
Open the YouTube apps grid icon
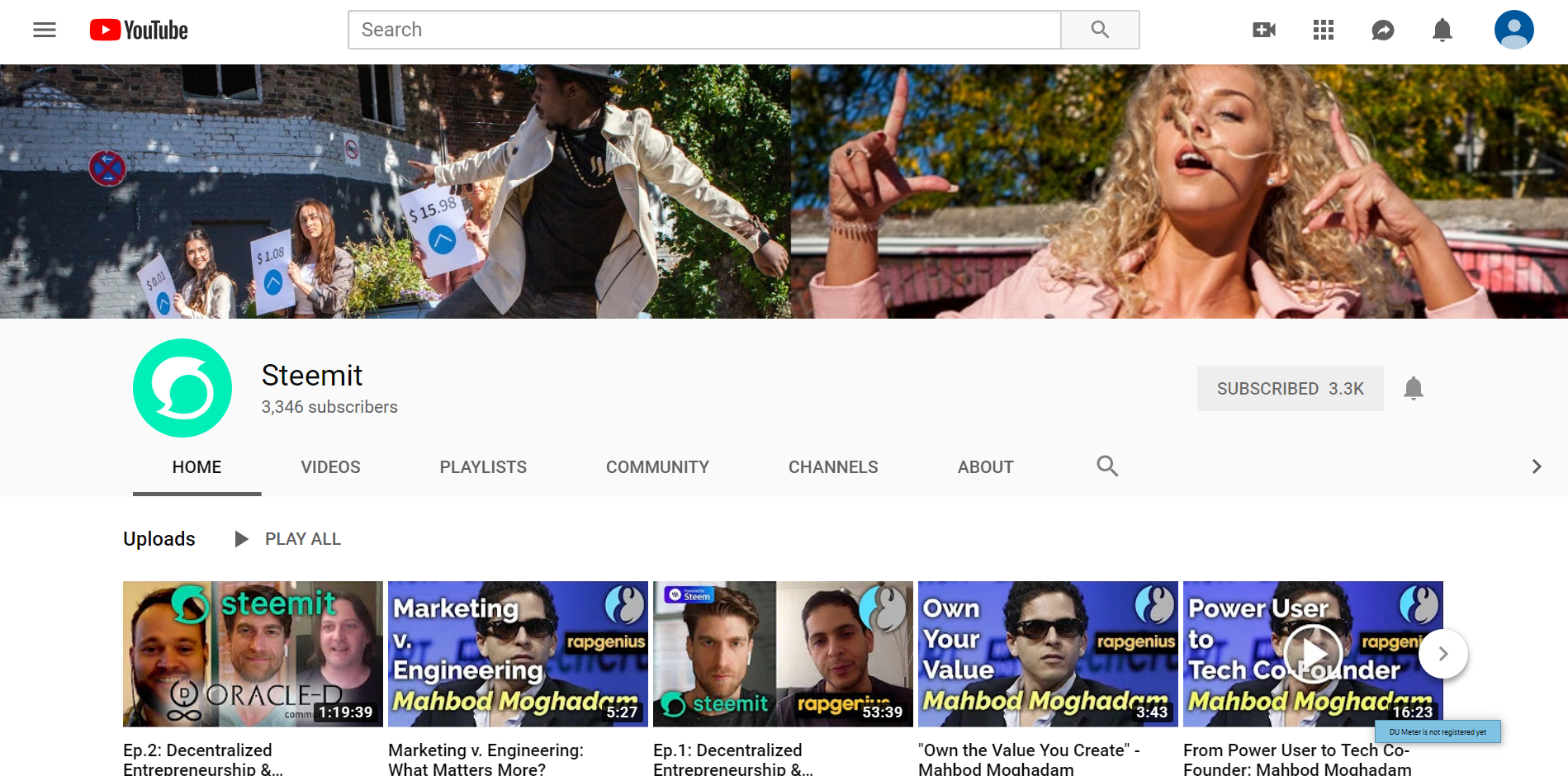[x=1324, y=31]
